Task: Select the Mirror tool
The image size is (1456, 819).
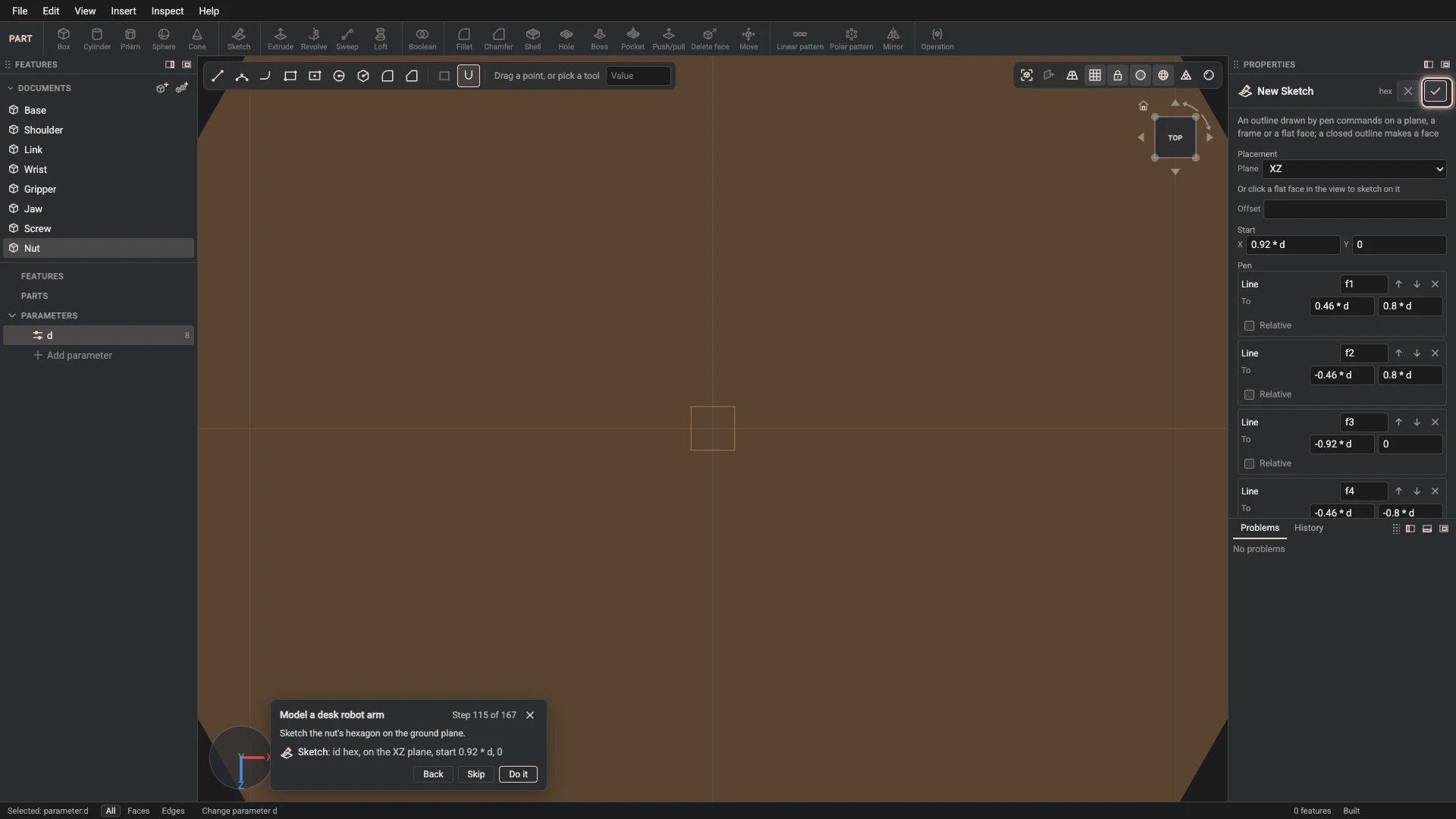Action: point(893,39)
